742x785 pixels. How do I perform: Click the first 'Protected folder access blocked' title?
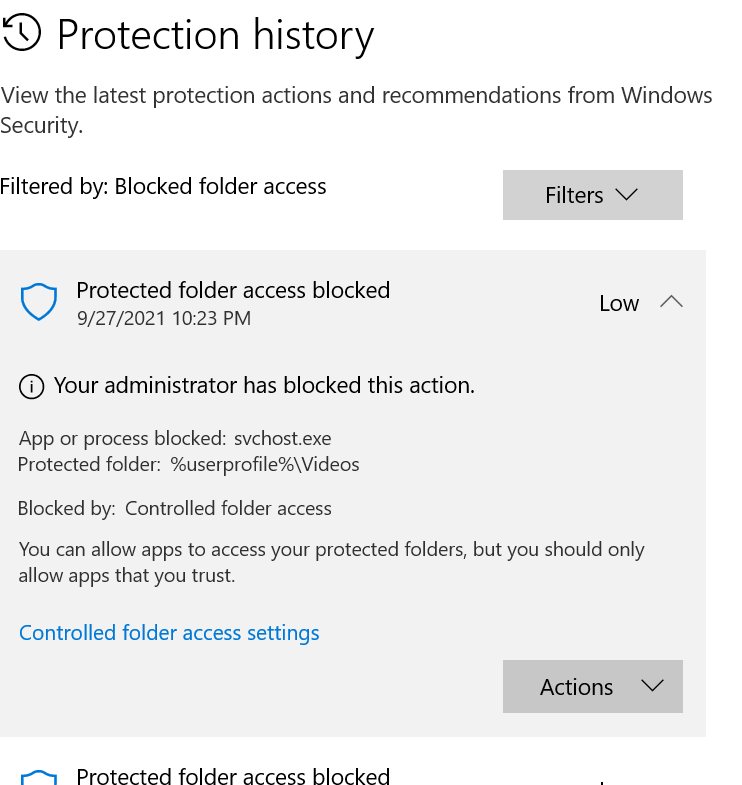(x=233, y=290)
